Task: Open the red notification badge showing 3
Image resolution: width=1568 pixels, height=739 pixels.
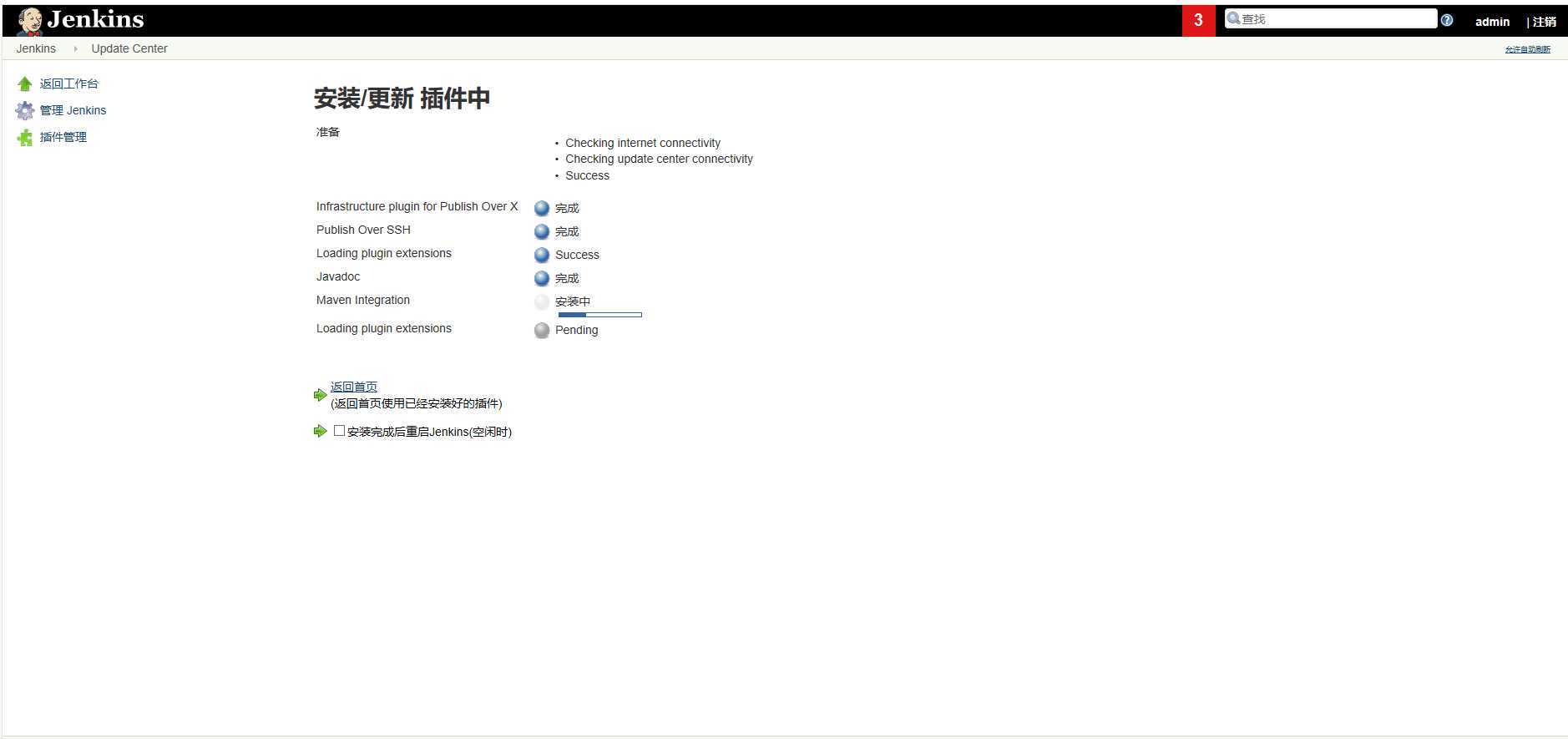Action: coord(1198,20)
